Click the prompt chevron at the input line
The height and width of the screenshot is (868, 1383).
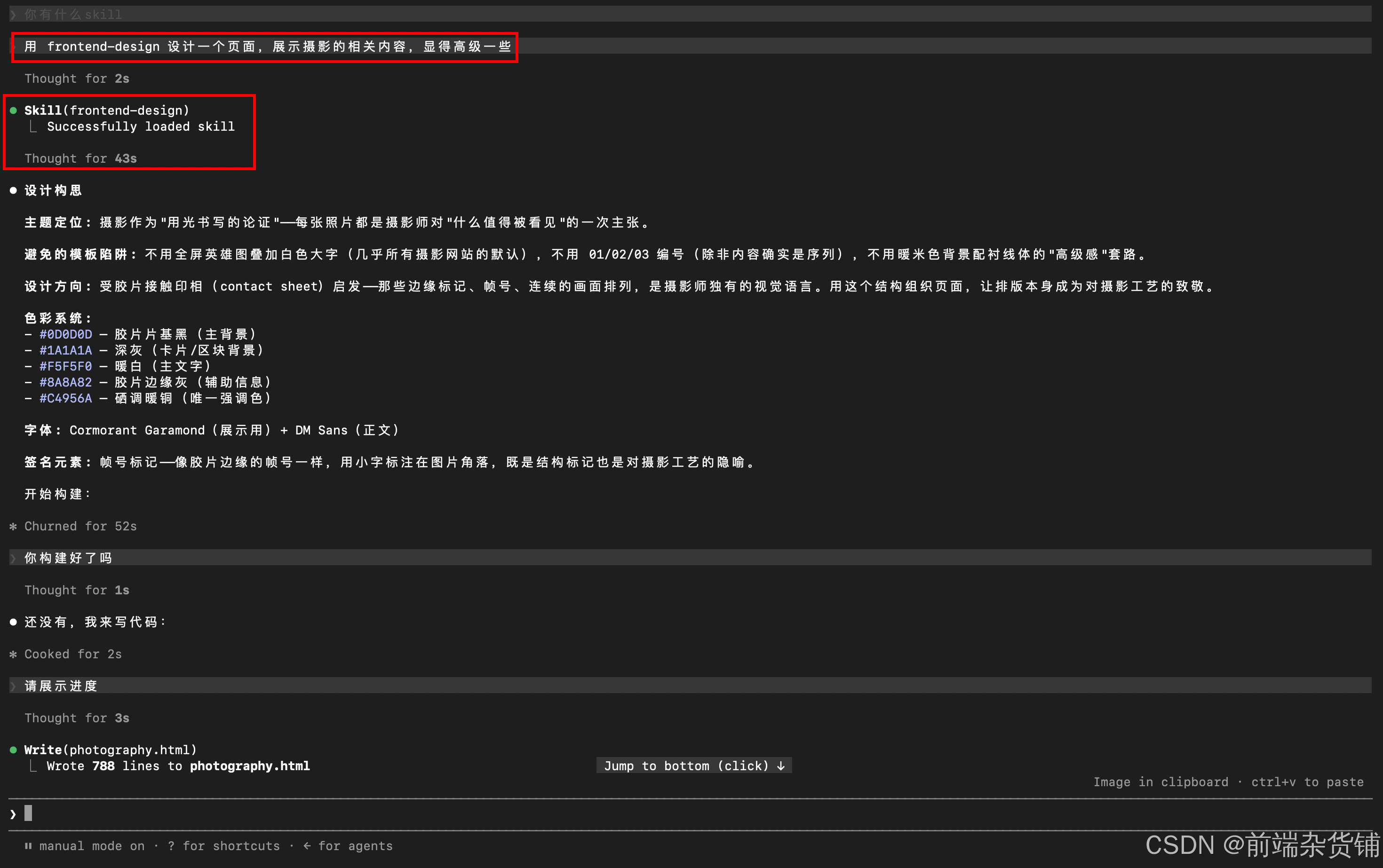tap(13, 814)
